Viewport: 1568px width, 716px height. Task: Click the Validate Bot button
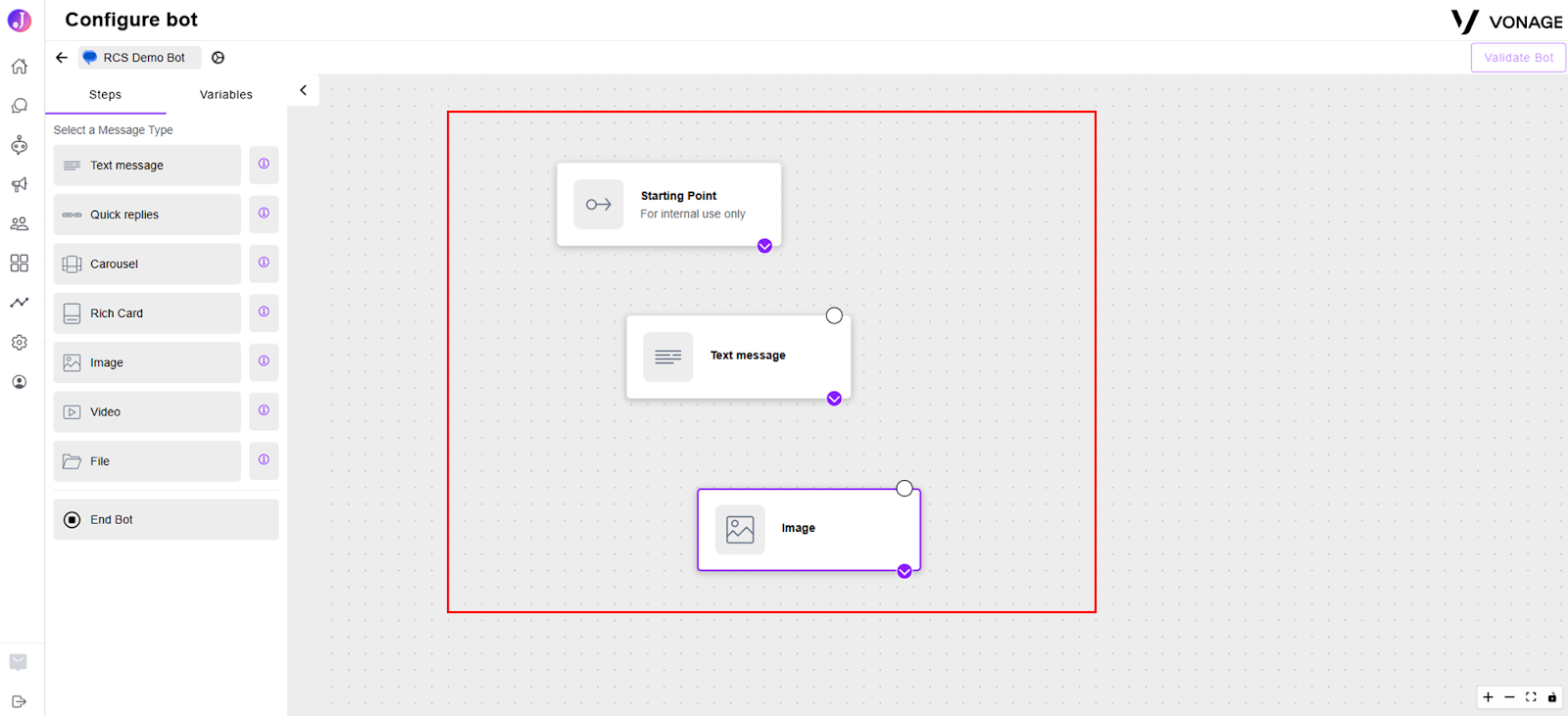(1518, 58)
